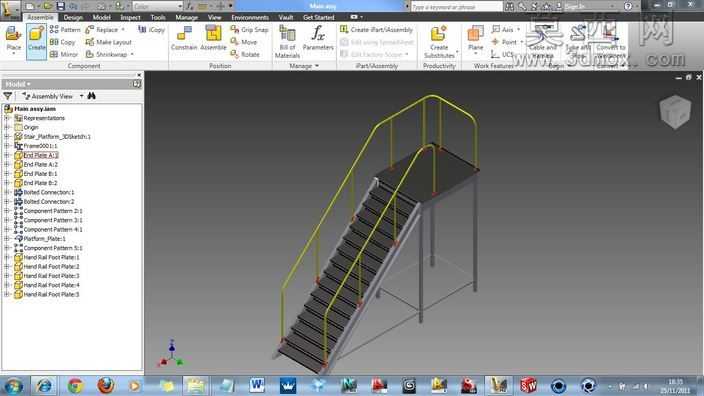Viewport: 704px width, 396px height.
Task: Select the Constrain tool
Action: coord(184,38)
